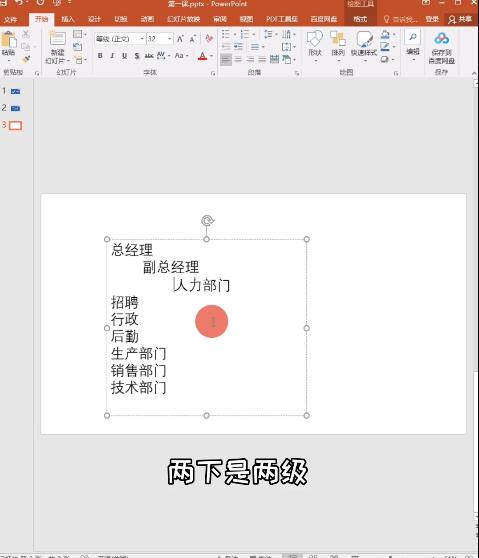Click the 粘贴 paste icon
Viewport: 479px width, 558px height.
pyautogui.click(x=9, y=43)
